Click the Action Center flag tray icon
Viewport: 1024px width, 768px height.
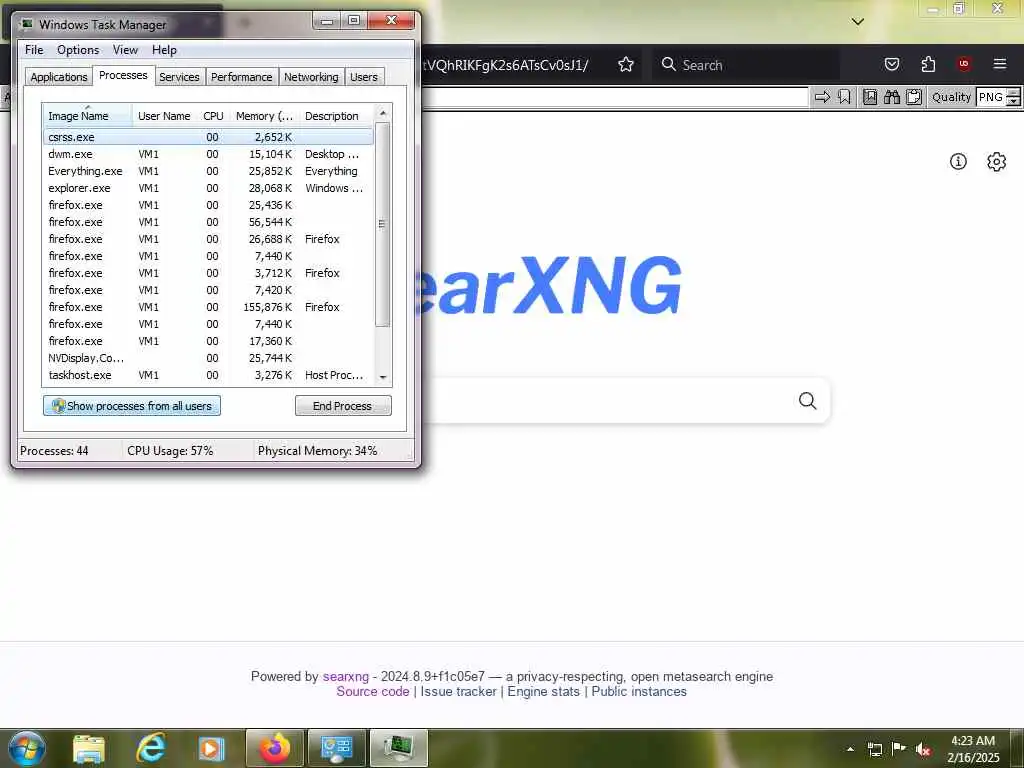point(898,749)
